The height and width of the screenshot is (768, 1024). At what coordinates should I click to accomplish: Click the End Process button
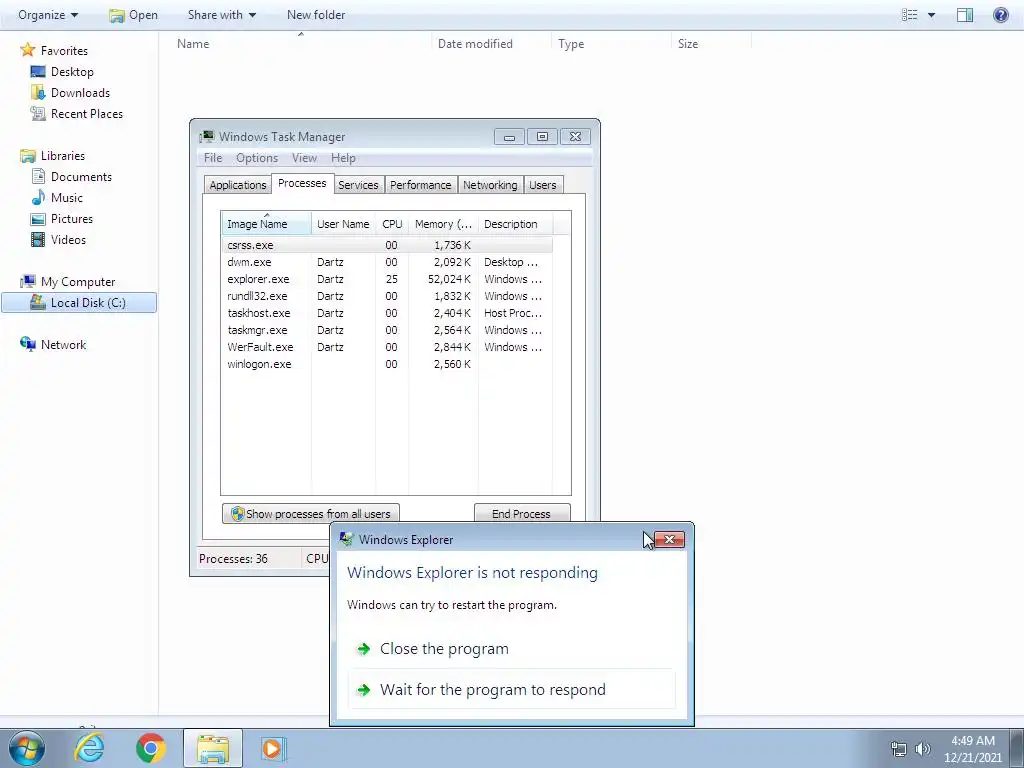click(x=522, y=513)
